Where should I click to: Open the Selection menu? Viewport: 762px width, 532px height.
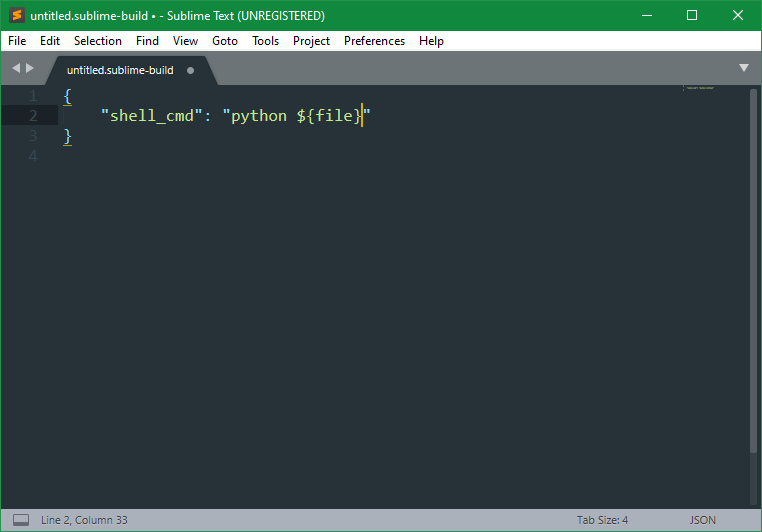[x=98, y=41]
